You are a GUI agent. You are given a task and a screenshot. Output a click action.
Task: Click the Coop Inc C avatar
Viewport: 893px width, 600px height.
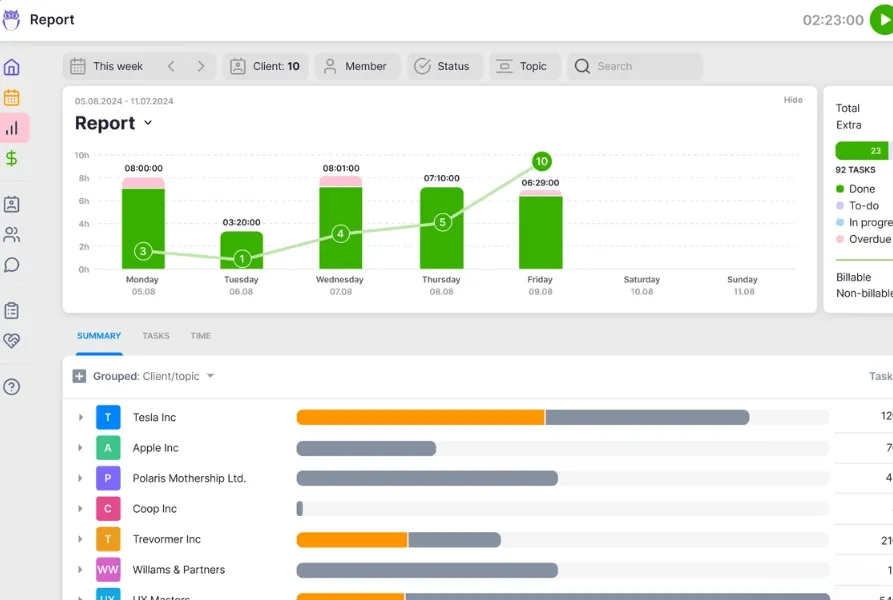coord(108,509)
